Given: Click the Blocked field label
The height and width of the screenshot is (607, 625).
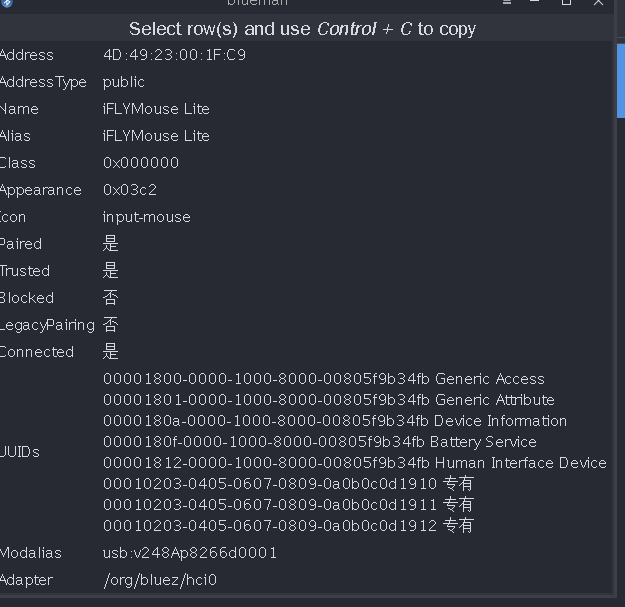Looking at the screenshot, I should click(x=27, y=298).
